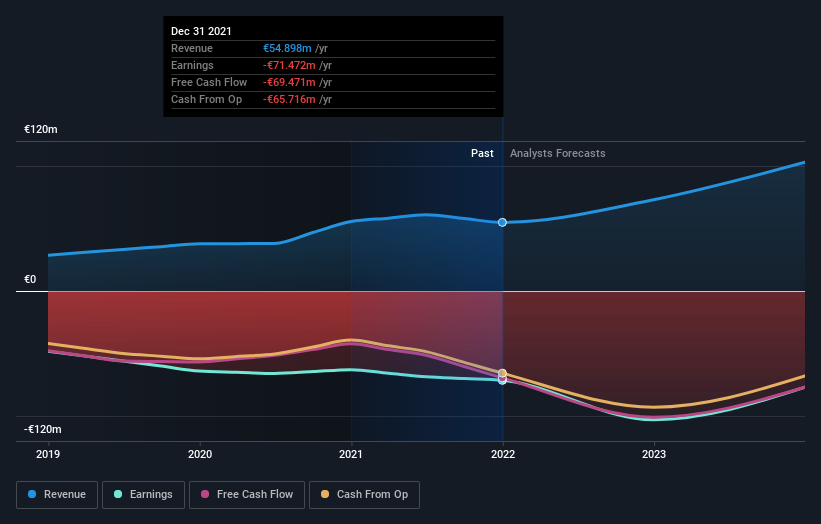Click the teal Earnings legend dot
Viewport: 821px width, 524px height.
[x=118, y=494]
